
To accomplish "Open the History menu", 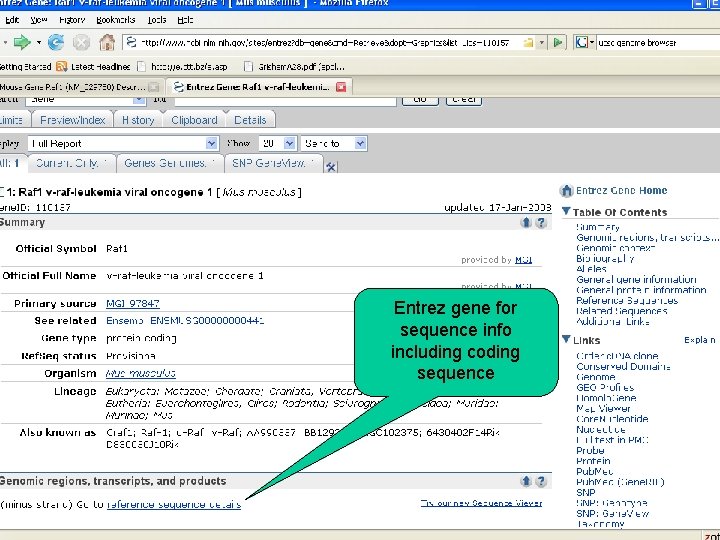I will coord(72,20).
